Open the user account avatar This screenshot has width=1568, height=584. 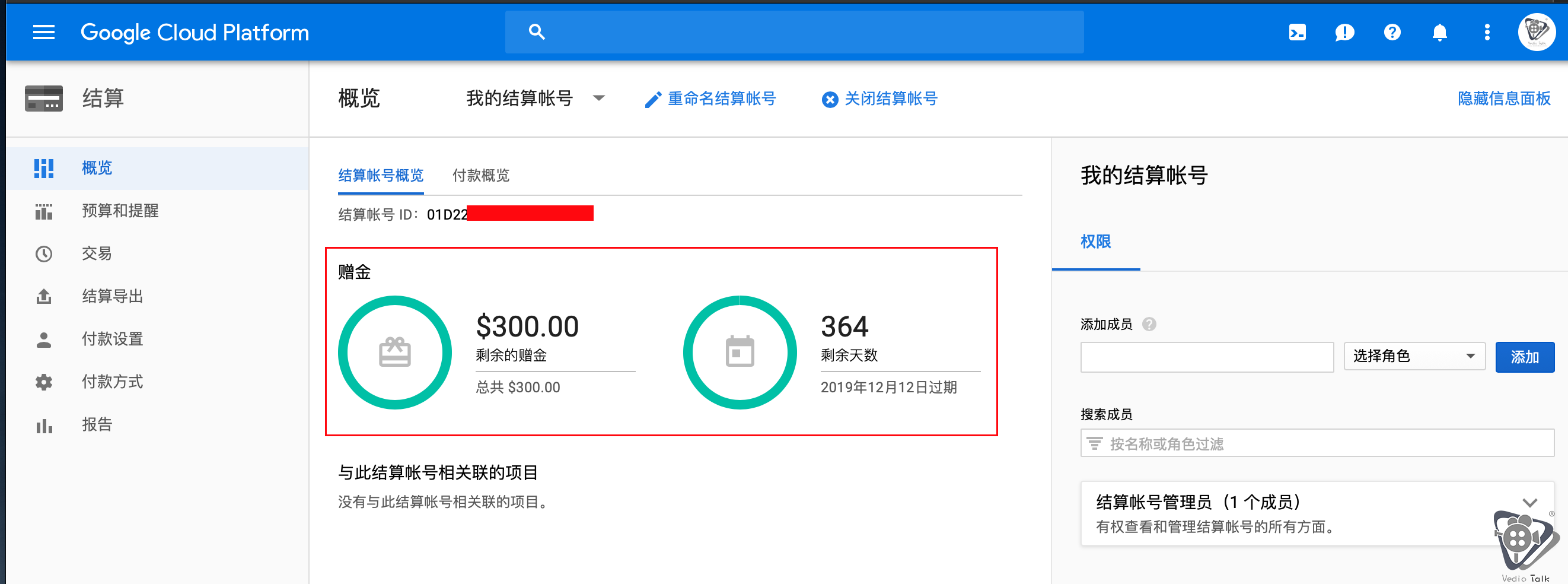click(1537, 31)
